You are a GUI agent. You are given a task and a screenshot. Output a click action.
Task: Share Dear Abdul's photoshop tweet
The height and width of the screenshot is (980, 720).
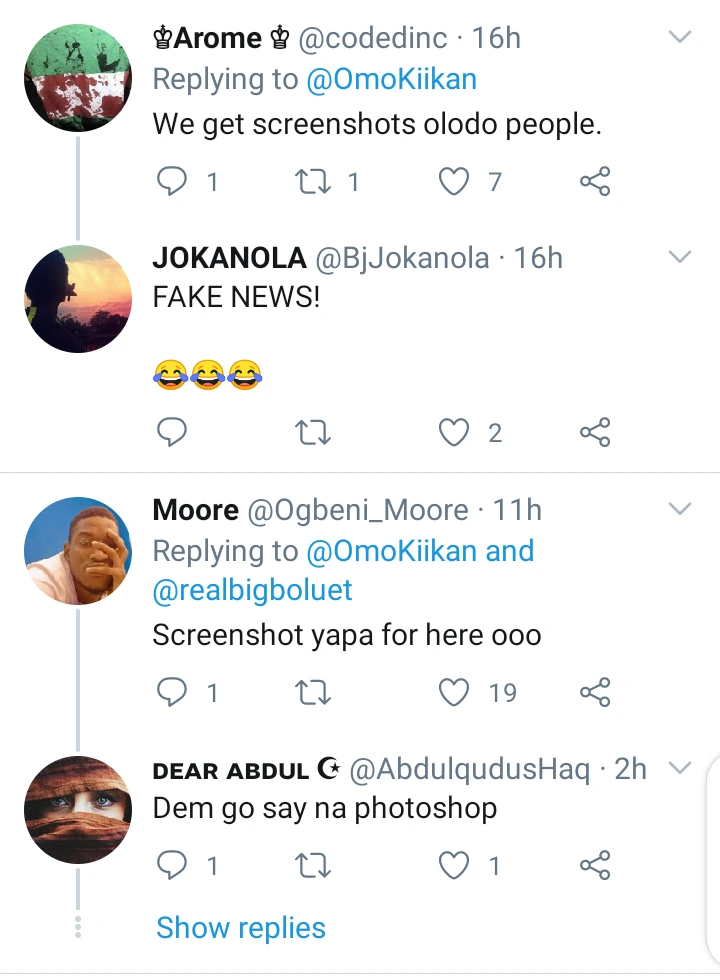click(595, 865)
